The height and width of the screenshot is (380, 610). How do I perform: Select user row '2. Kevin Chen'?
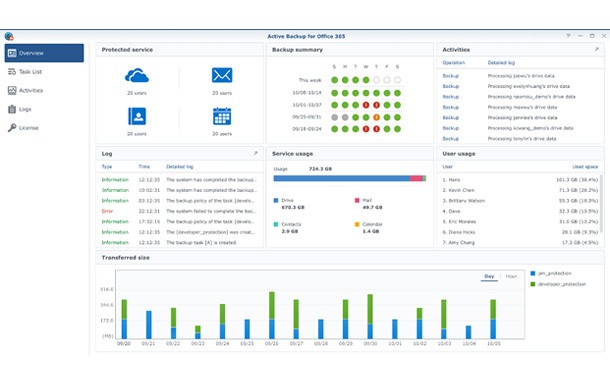[x=520, y=190]
